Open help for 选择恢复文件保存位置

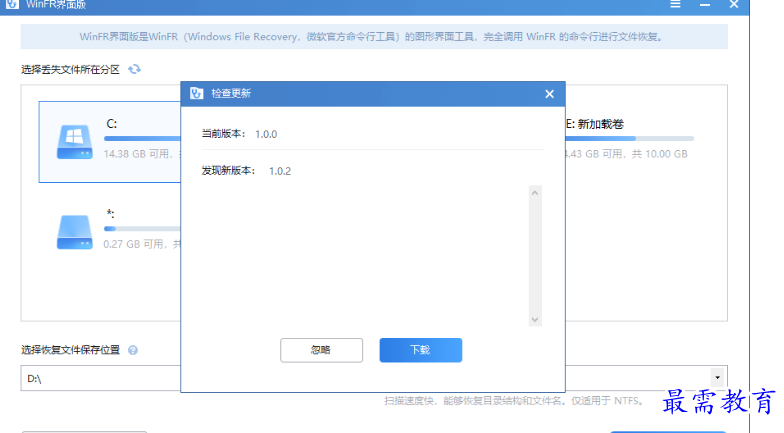(x=132, y=350)
